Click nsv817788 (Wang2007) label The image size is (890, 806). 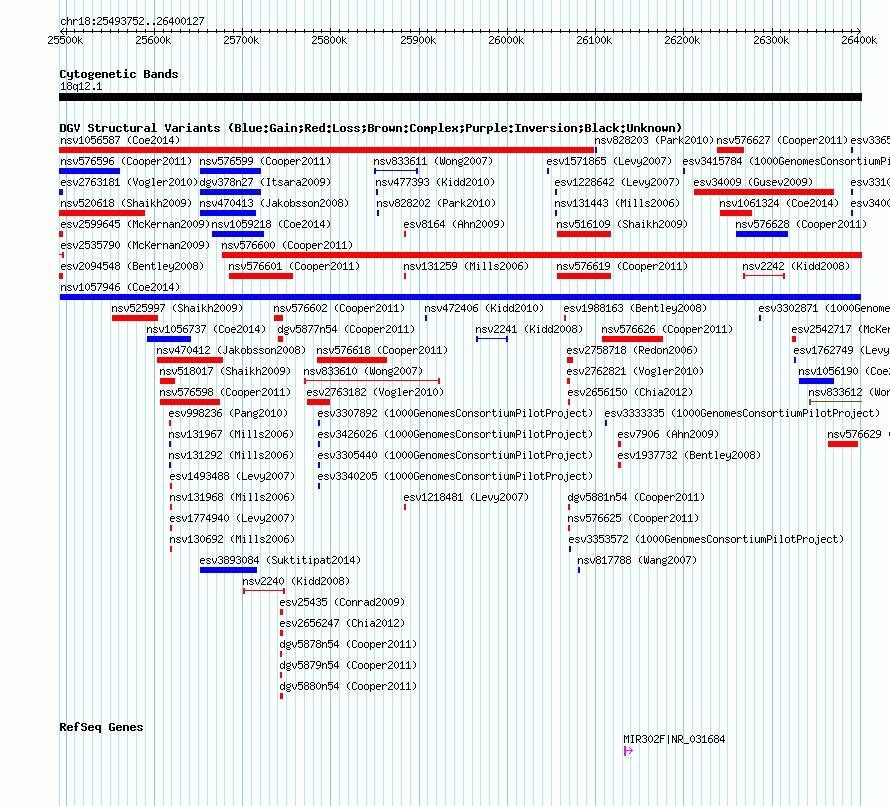point(637,560)
